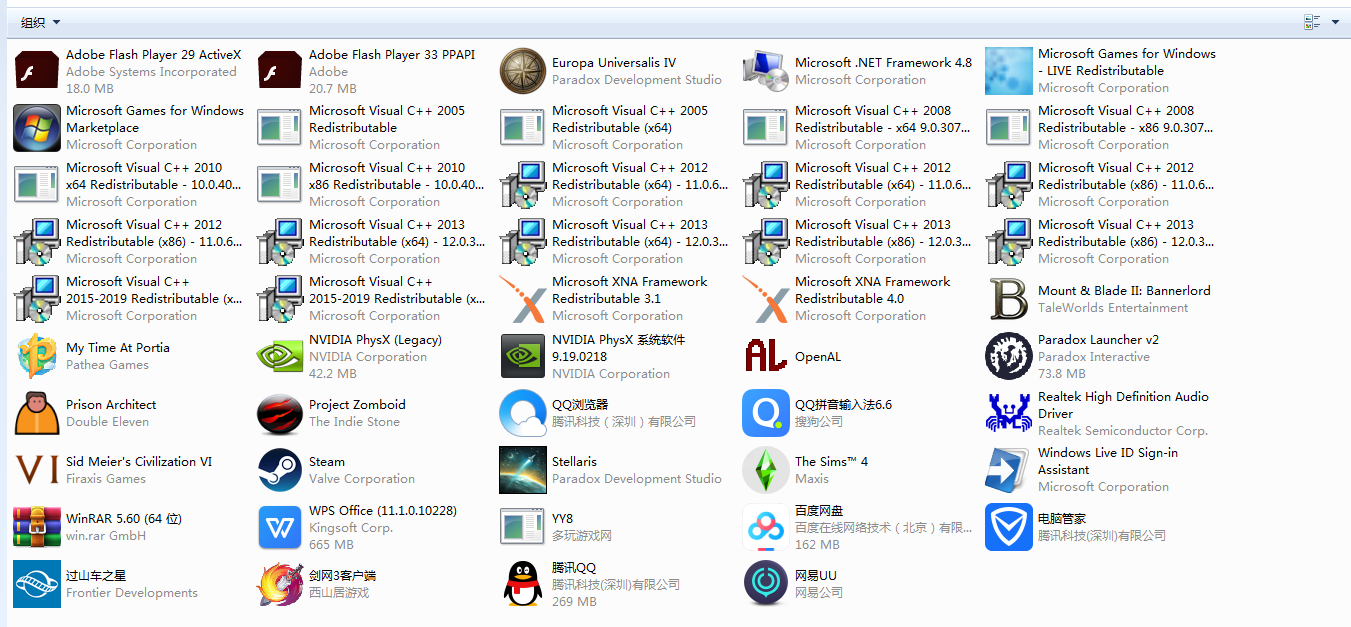This screenshot has width=1351, height=627.
Task: Click Microsoft XNA Framework Redistributable 4.0 icon
Action: (x=766, y=299)
